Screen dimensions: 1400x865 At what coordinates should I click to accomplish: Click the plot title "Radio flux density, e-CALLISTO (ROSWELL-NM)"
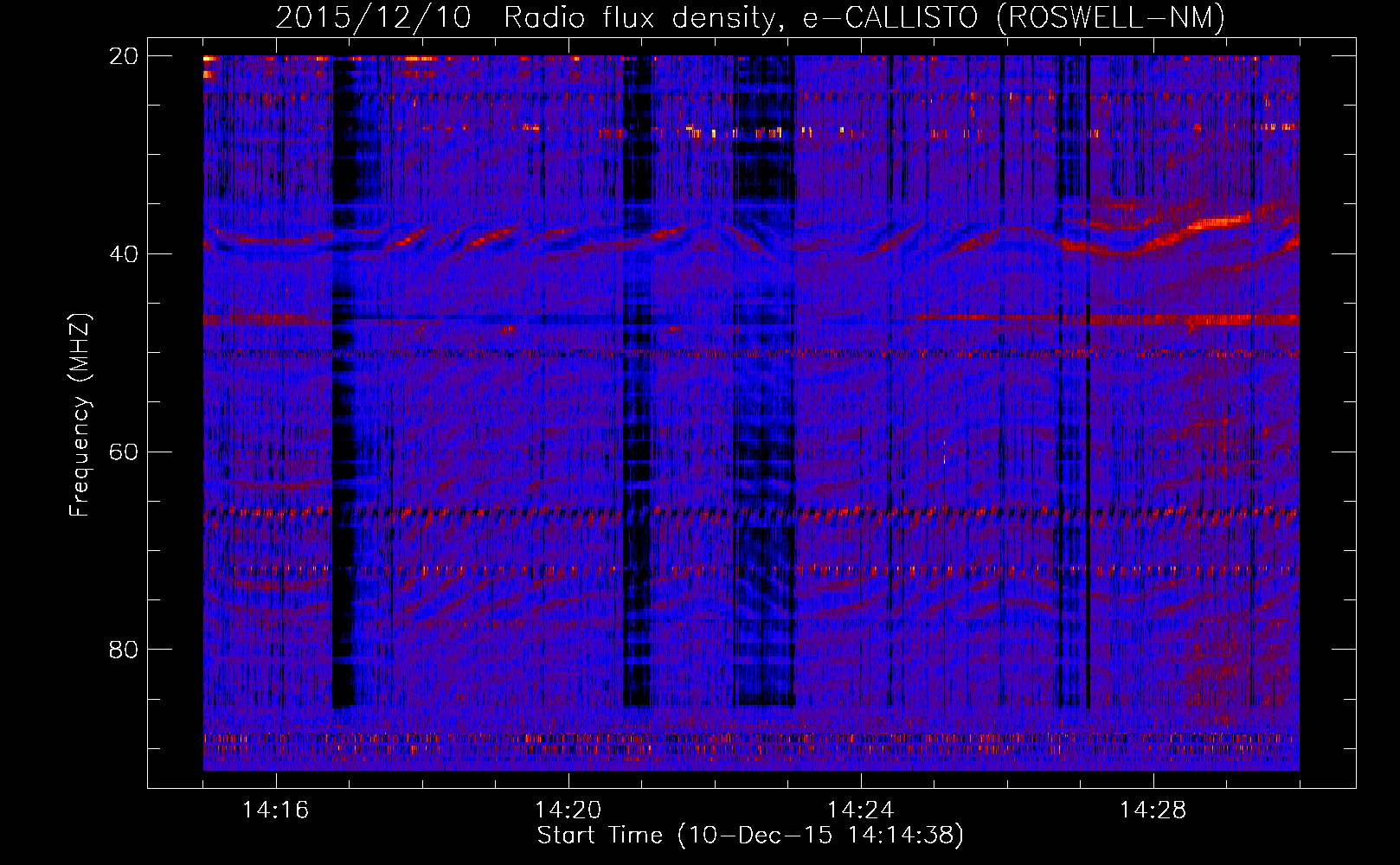(864, 17)
